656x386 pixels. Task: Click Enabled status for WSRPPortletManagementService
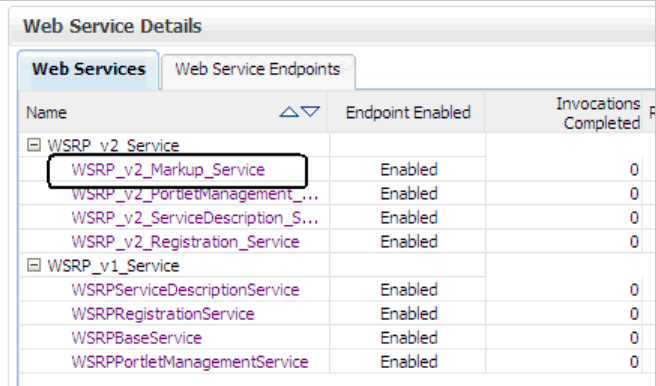click(409, 362)
